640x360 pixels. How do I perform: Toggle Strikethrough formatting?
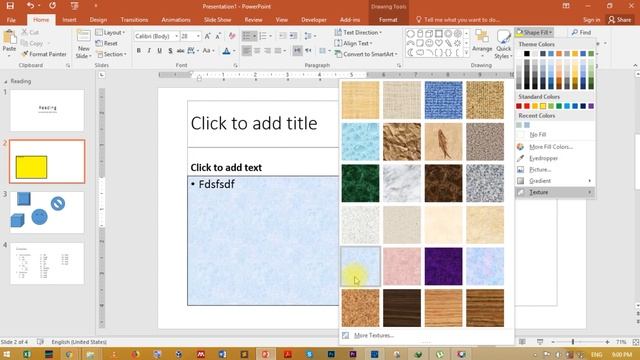pyautogui.click(x=180, y=51)
